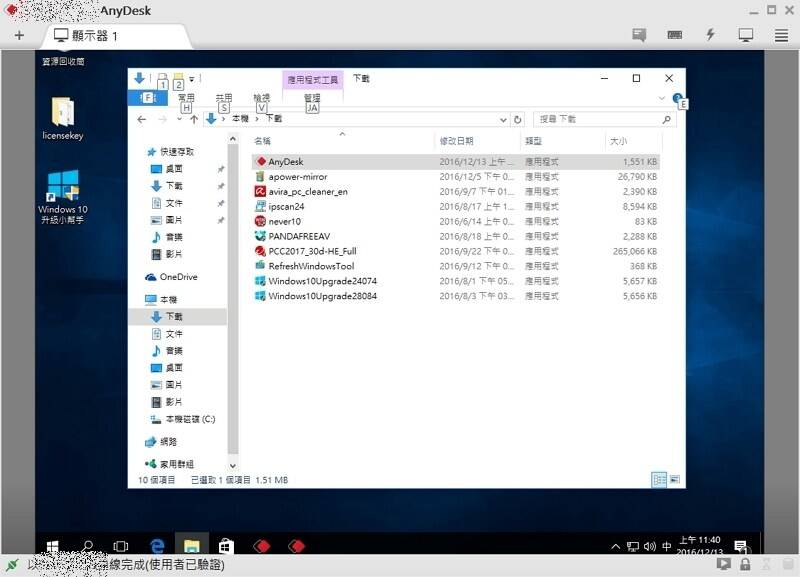The height and width of the screenshot is (577, 800).
Task: Open the Action Center notifications icon
Action: coord(740,546)
